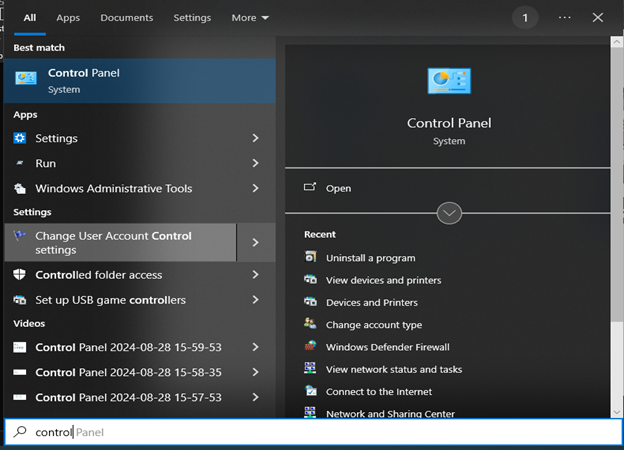624x450 pixels.
Task: Switch to the Settings tab
Action: tap(192, 18)
